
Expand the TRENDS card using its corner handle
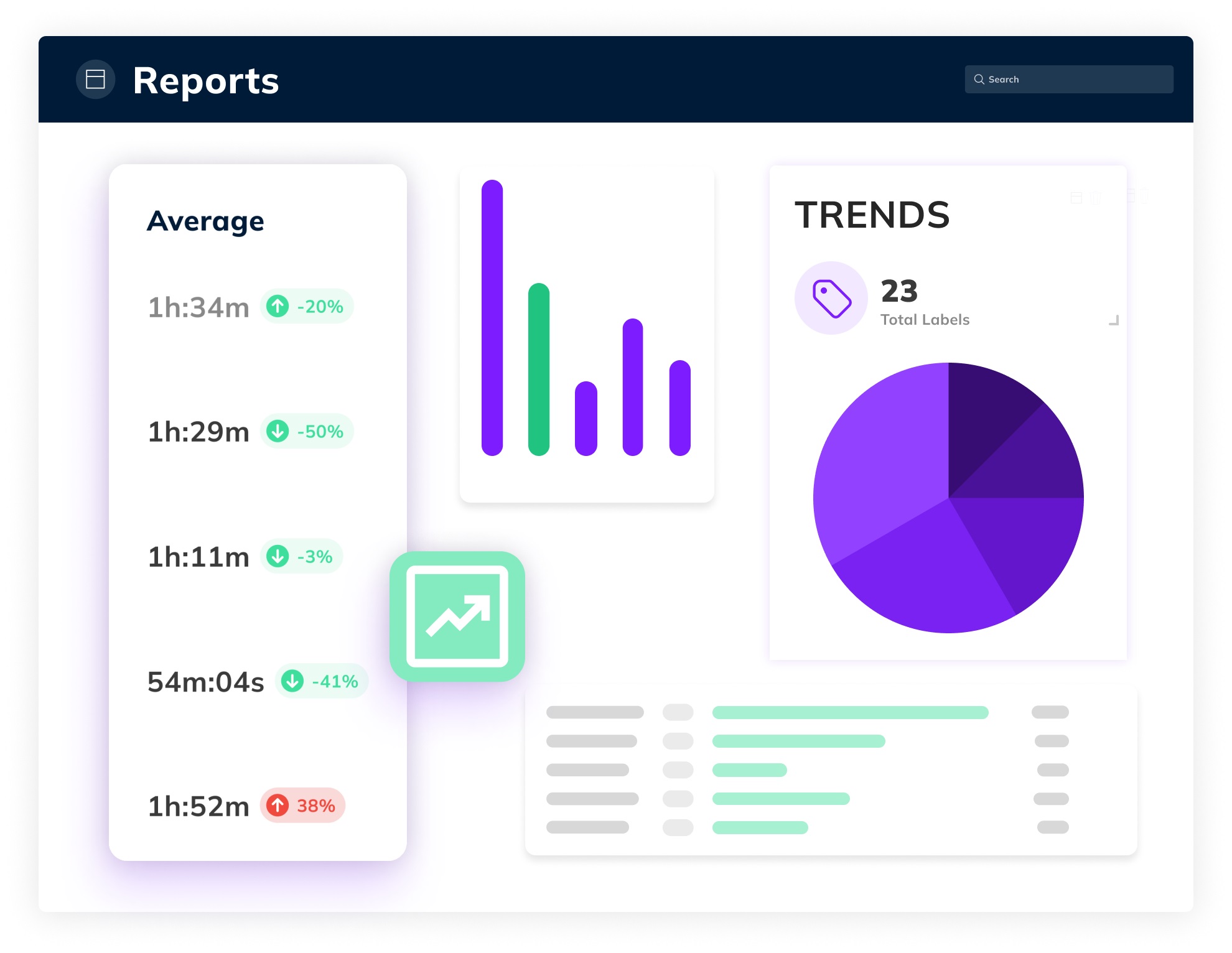point(1114,320)
